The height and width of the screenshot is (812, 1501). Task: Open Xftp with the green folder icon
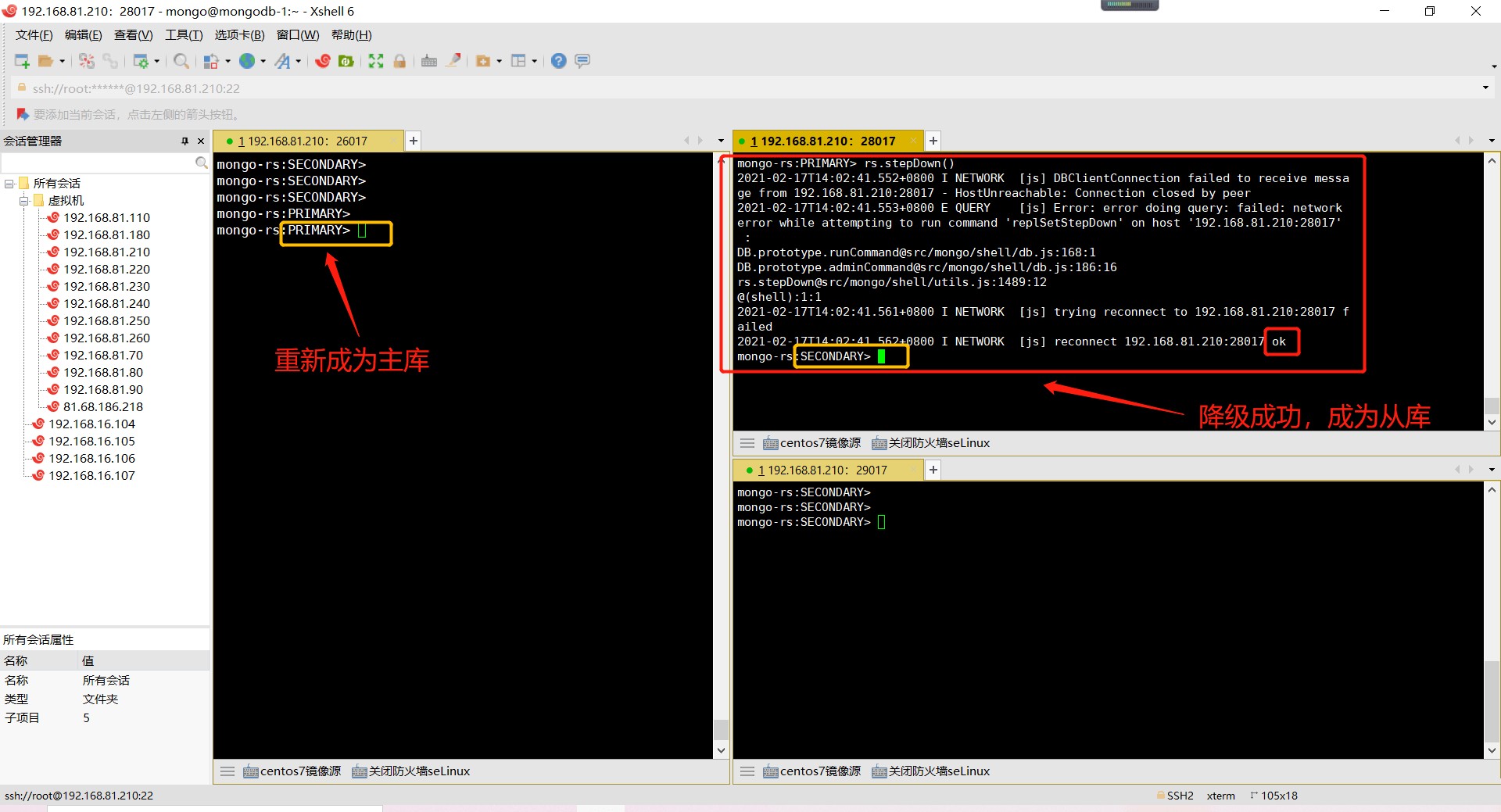tap(346, 61)
